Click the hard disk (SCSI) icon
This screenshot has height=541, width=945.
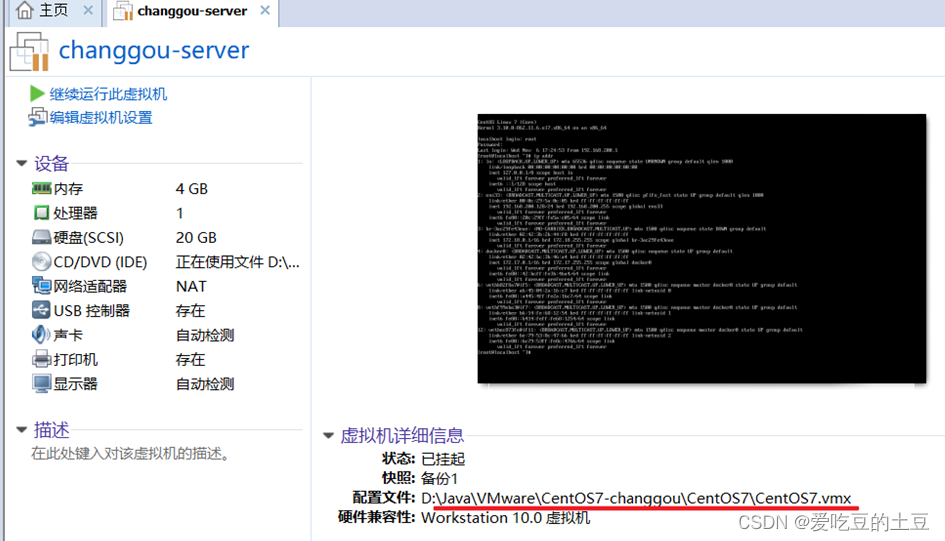[x=41, y=237]
